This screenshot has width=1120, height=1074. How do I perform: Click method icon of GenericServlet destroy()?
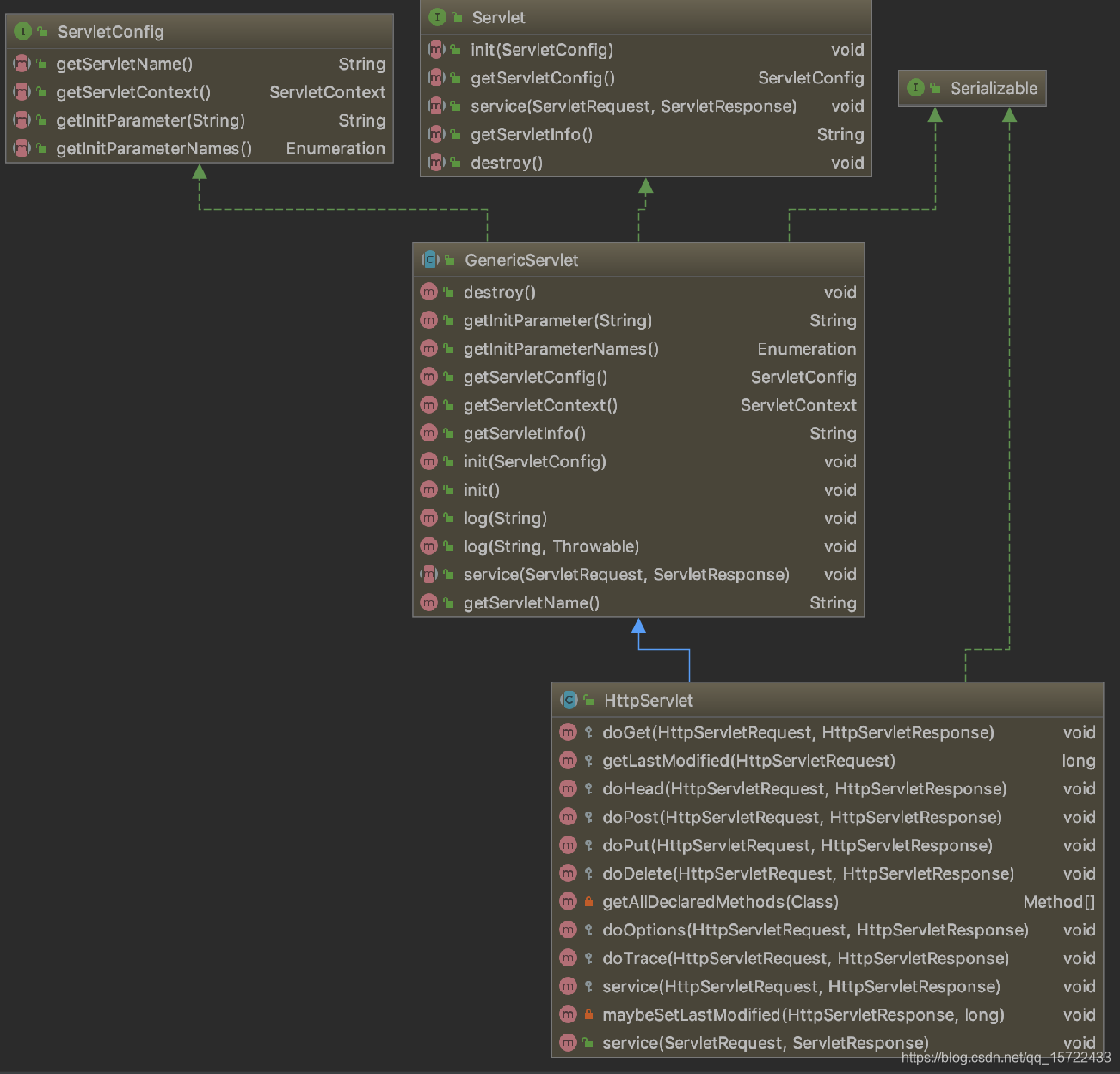point(429,293)
